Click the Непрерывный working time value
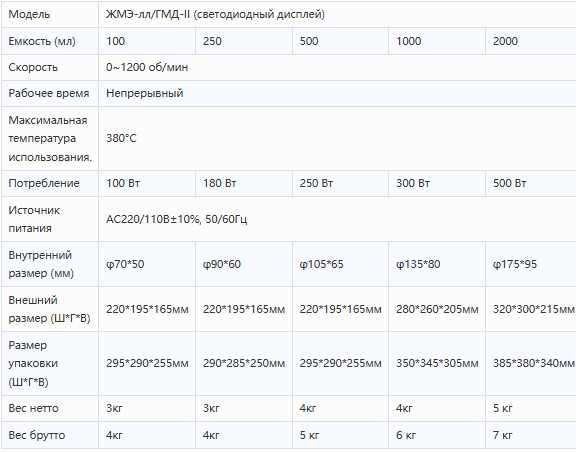 coord(337,93)
